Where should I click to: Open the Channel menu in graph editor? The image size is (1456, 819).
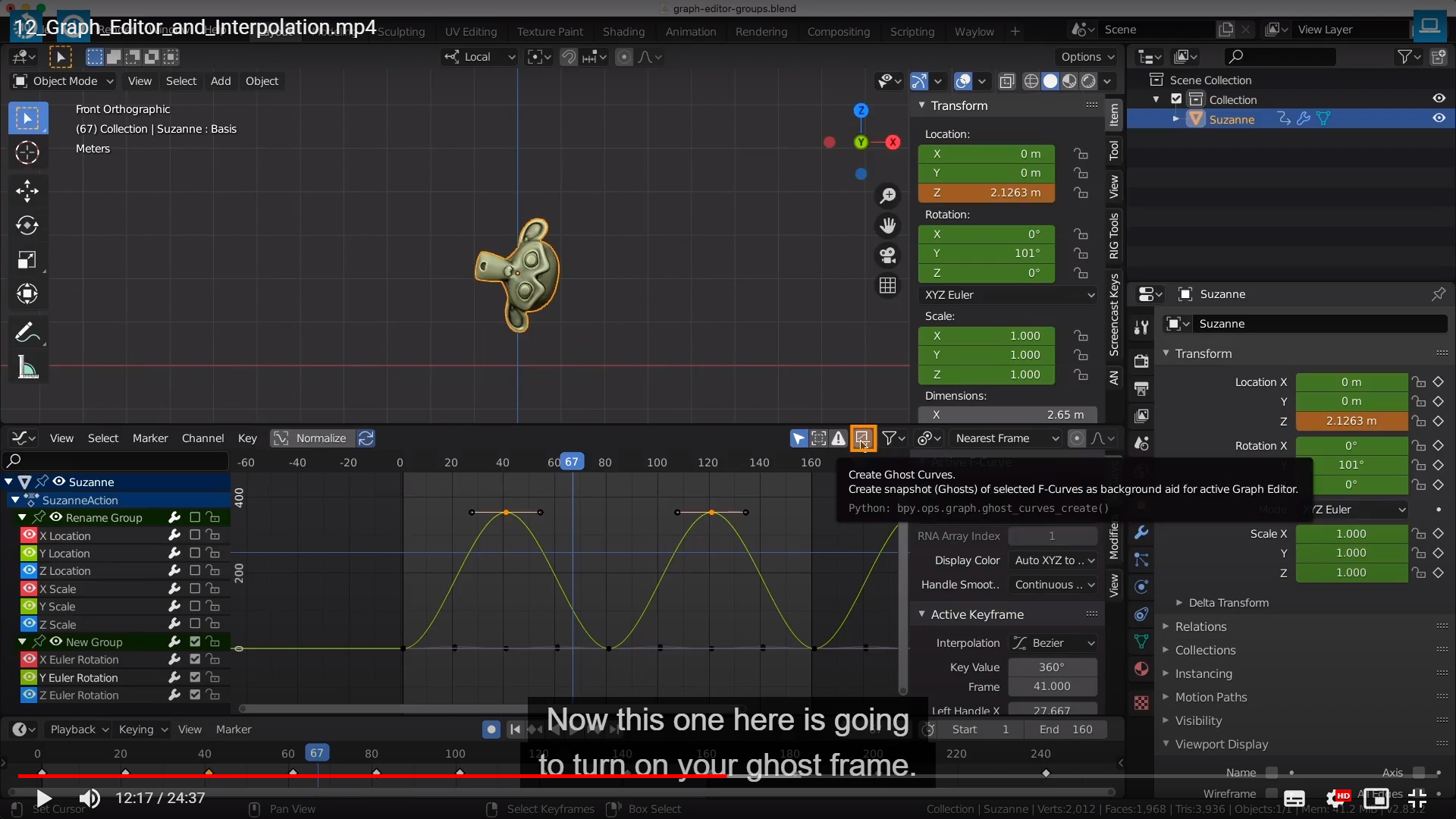coord(202,438)
